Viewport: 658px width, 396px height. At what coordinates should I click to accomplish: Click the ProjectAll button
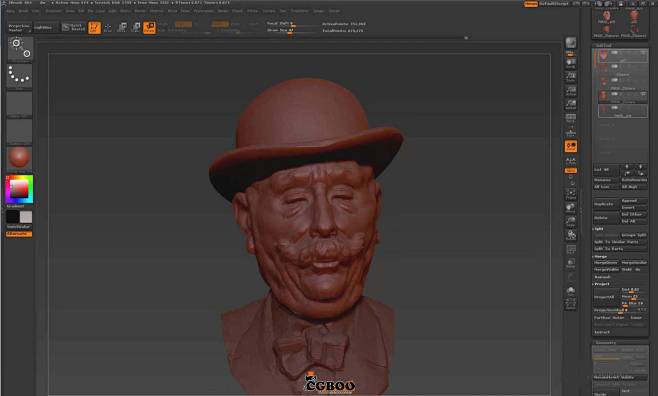click(606, 297)
